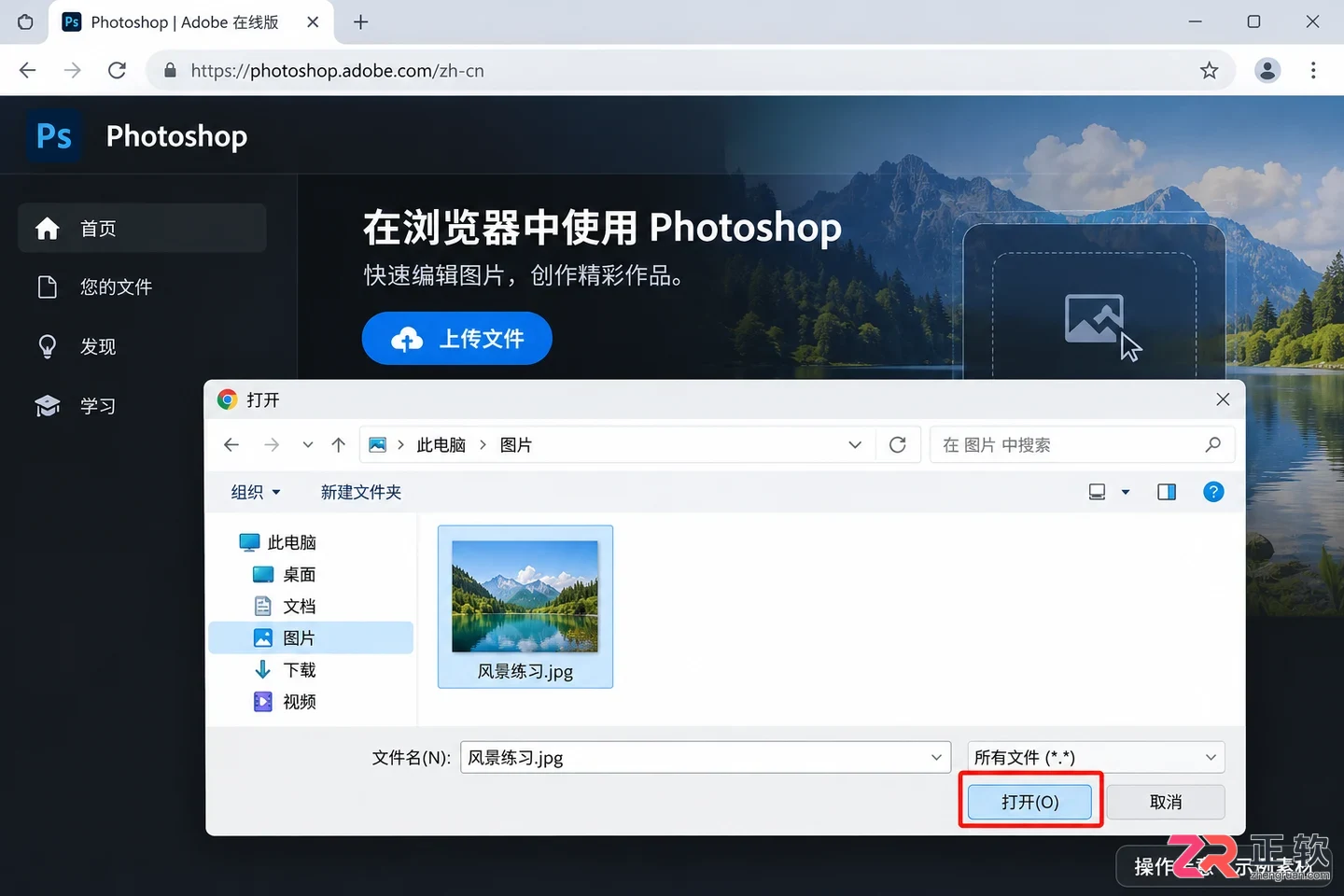Expand the 文件名 history dropdown

(x=936, y=757)
